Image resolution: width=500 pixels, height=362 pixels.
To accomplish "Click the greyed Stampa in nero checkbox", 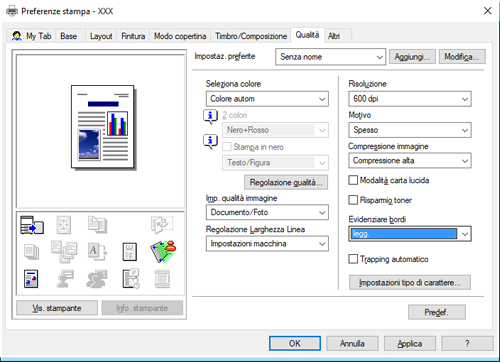I will pos(227,147).
